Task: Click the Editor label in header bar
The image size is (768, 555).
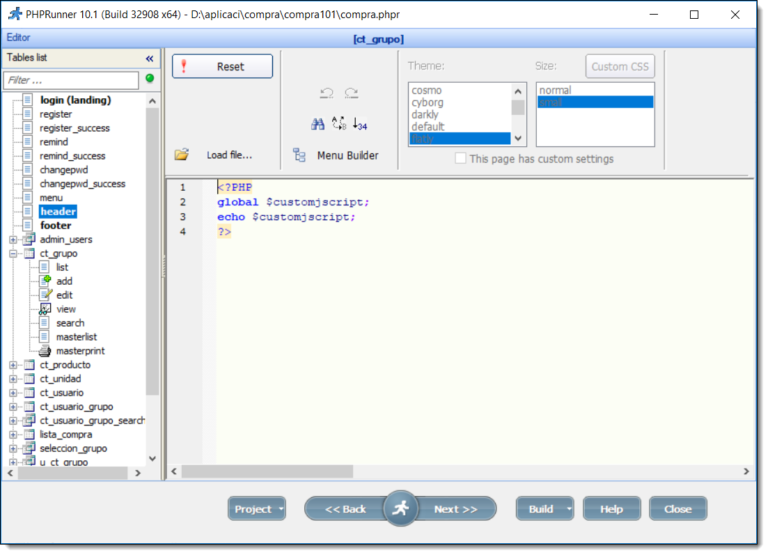Action: (x=18, y=37)
